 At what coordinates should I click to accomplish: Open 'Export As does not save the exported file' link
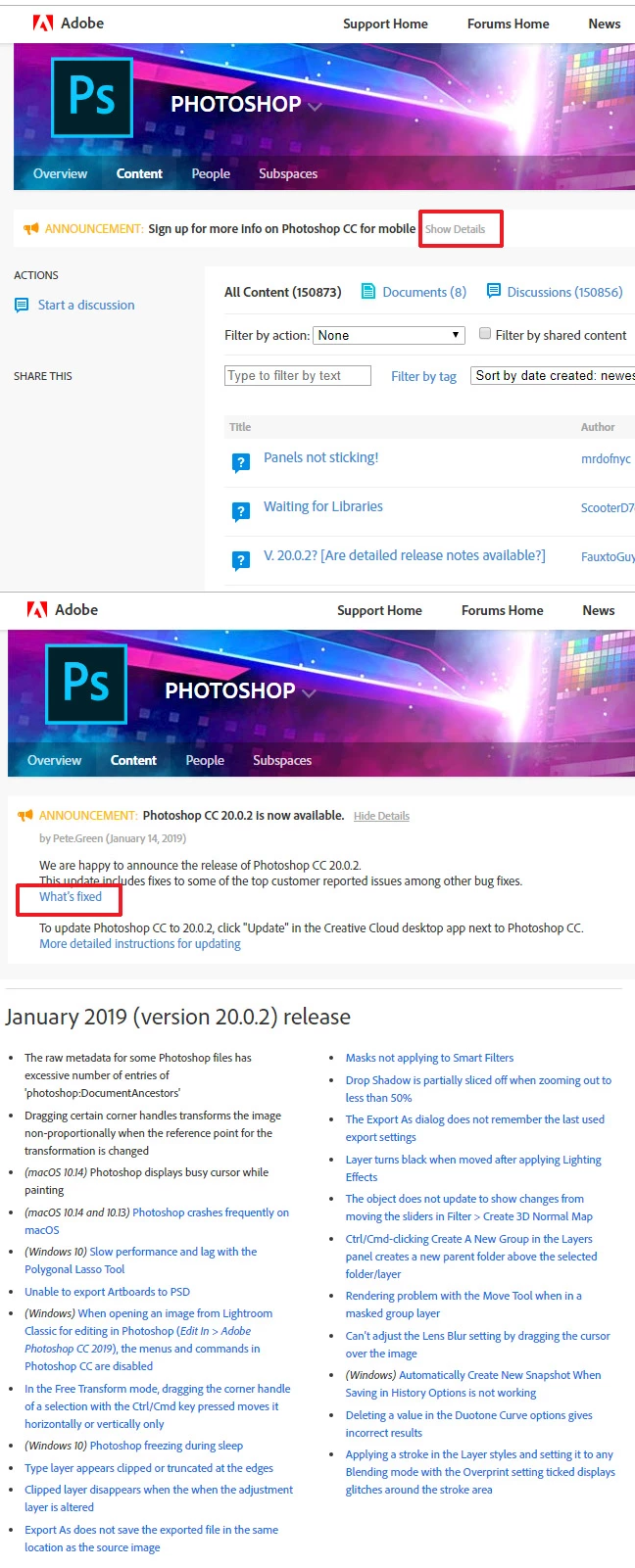[151, 1539]
